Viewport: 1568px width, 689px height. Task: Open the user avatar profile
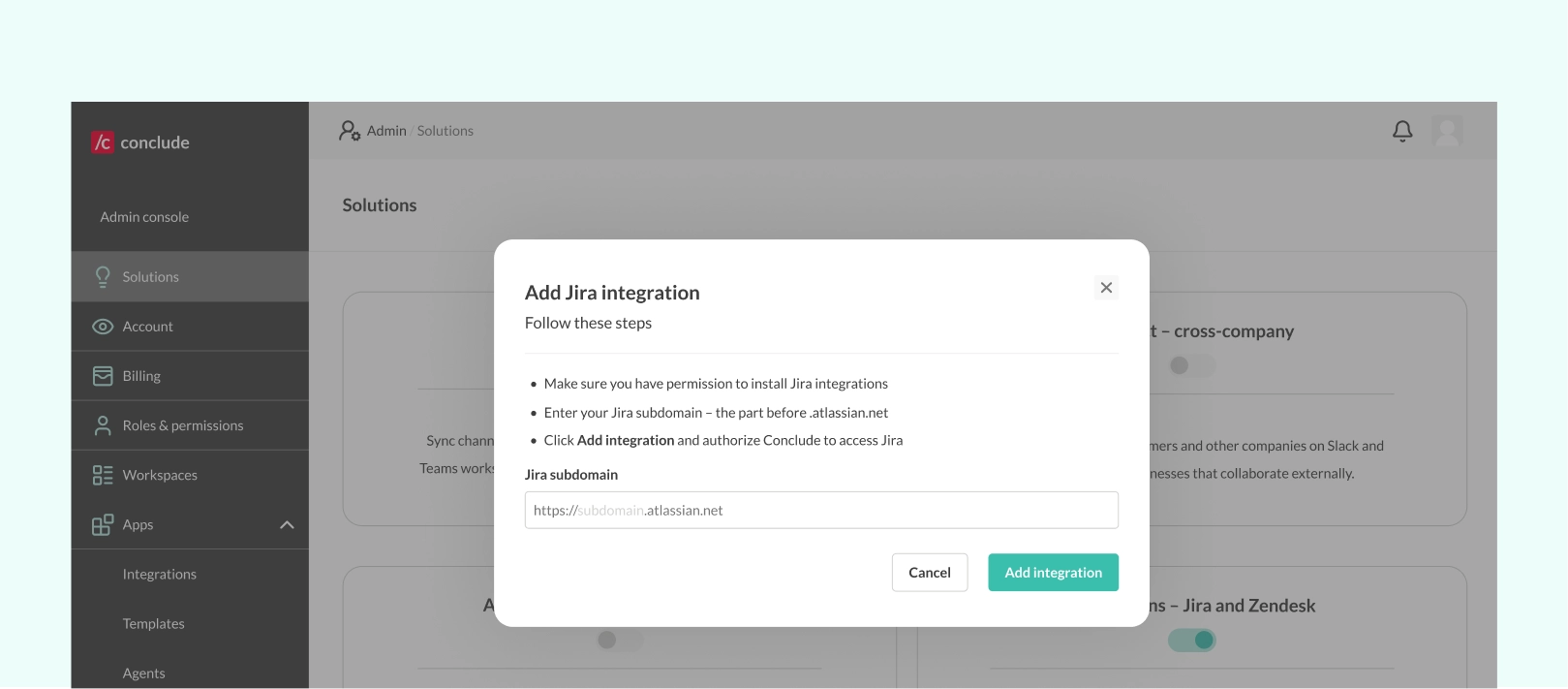tap(1447, 131)
